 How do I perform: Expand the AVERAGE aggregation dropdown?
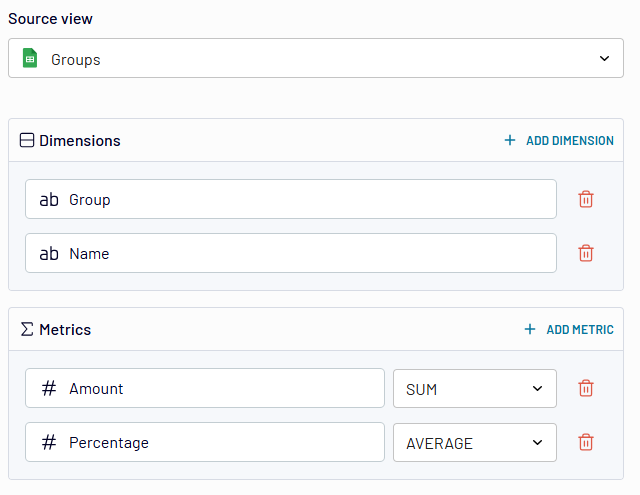[x=475, y=443]
